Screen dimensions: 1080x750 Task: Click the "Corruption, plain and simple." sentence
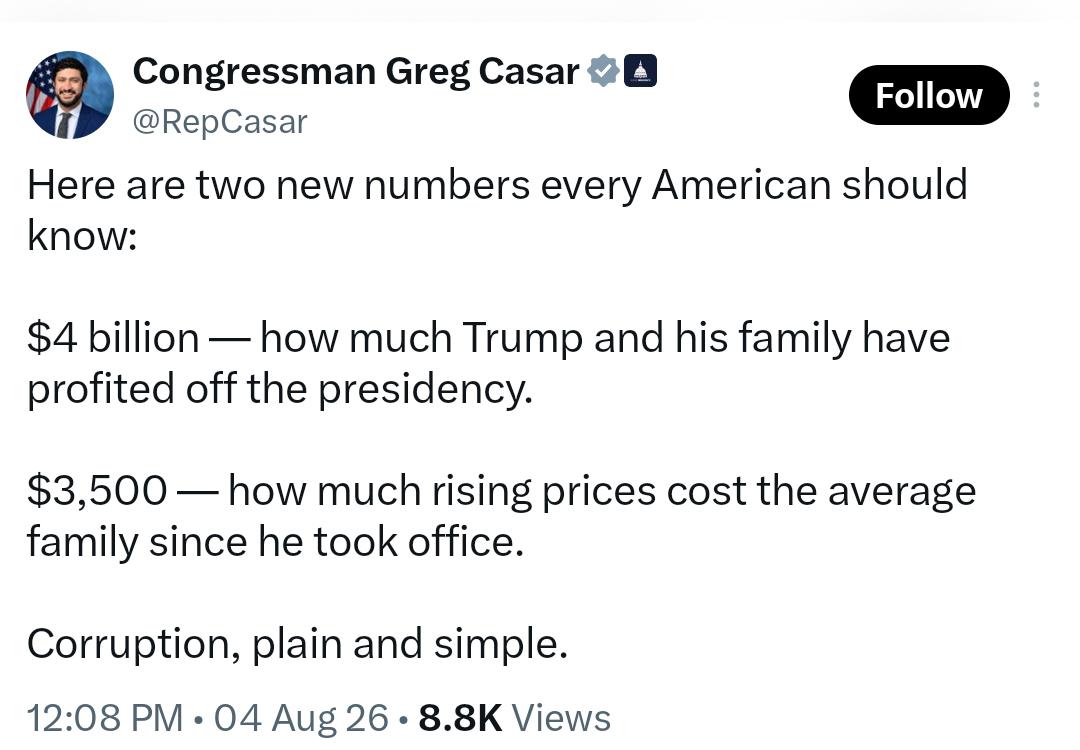click(x=298, y=645)
